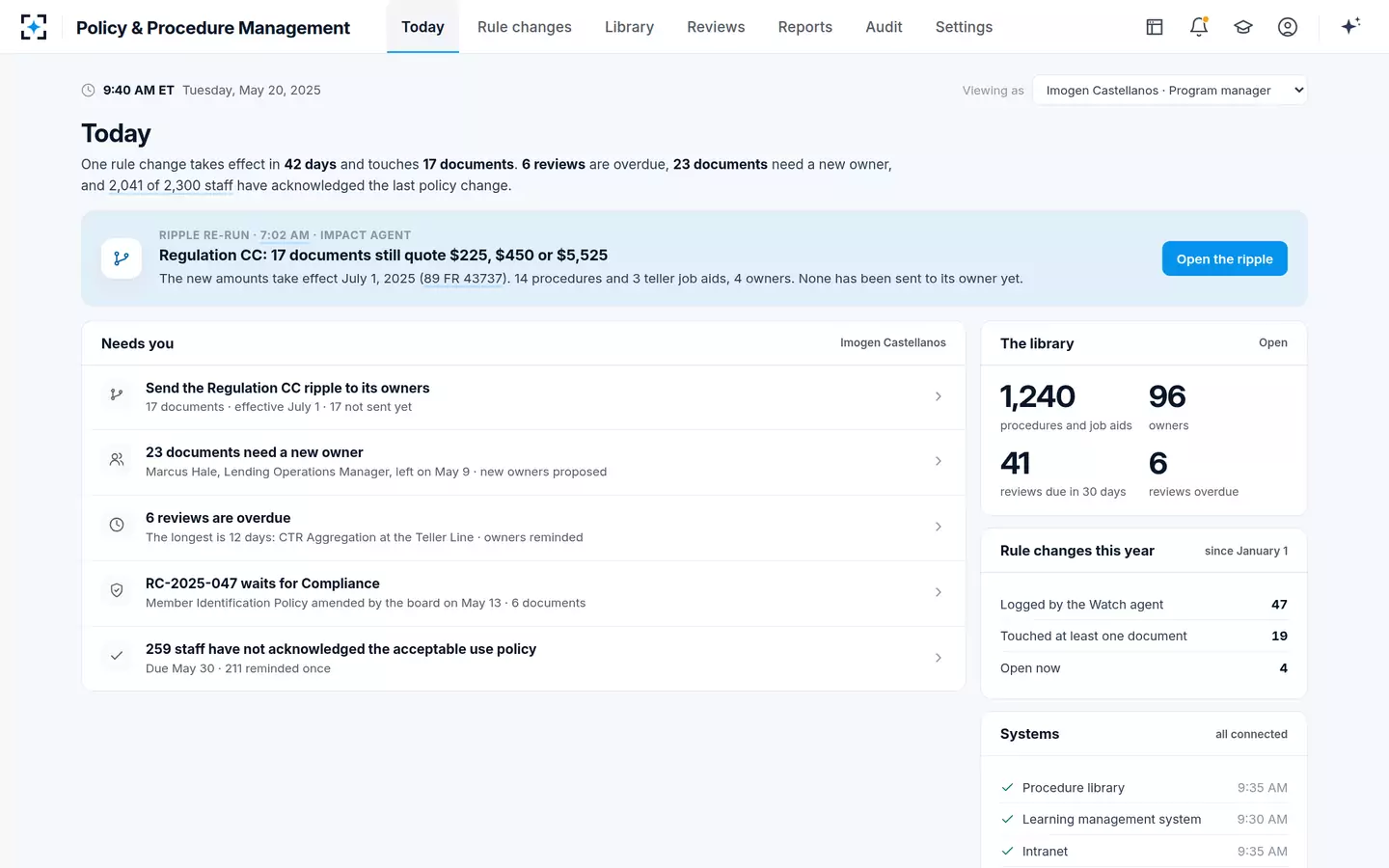Click the Logged by the Watch agent row
Image resolution: width=1389 pixels, height=868 pixels.
[1144, 605]
